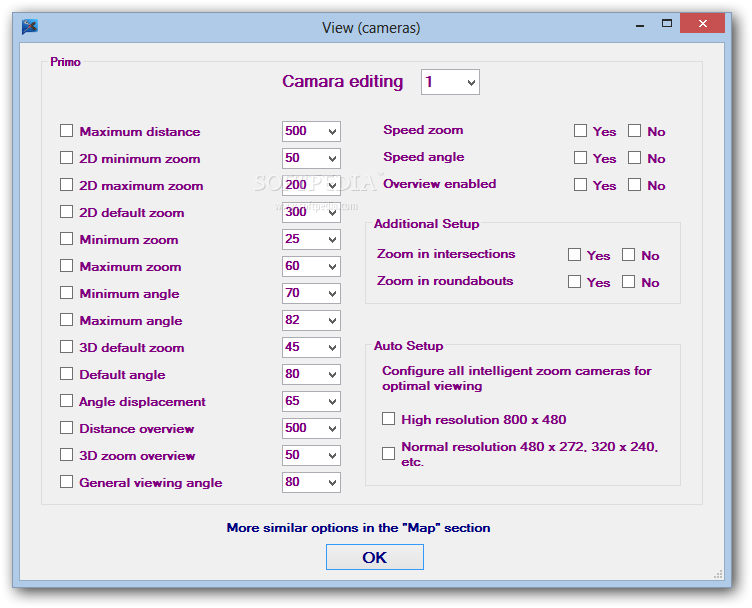Viewport: 752px width, 608px height.
Task: Check Yes for Zoom in intersections
Action: click(x=575, y=255)
